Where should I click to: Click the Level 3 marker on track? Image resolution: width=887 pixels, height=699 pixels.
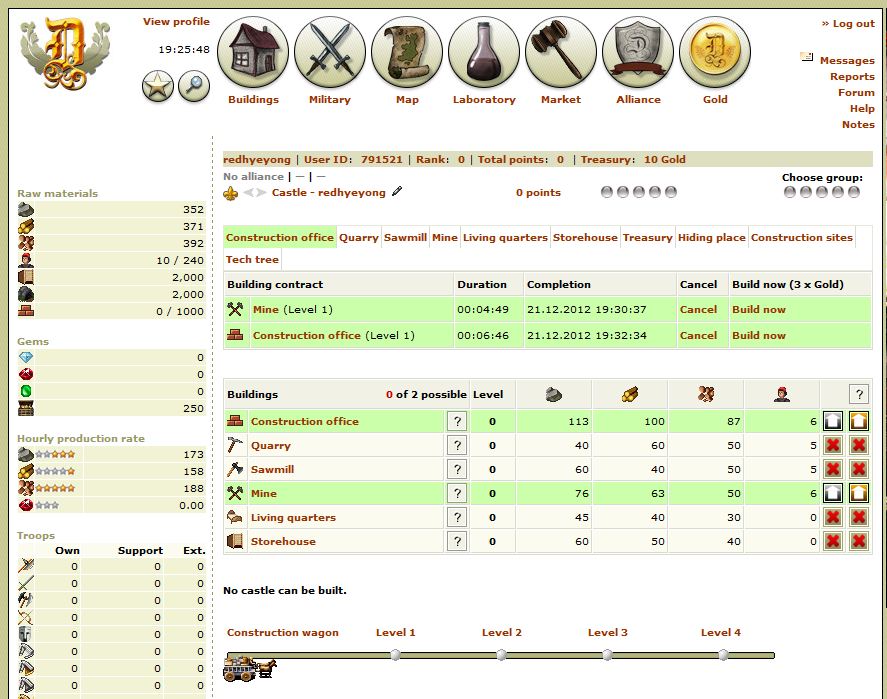[x=607, y=655]
